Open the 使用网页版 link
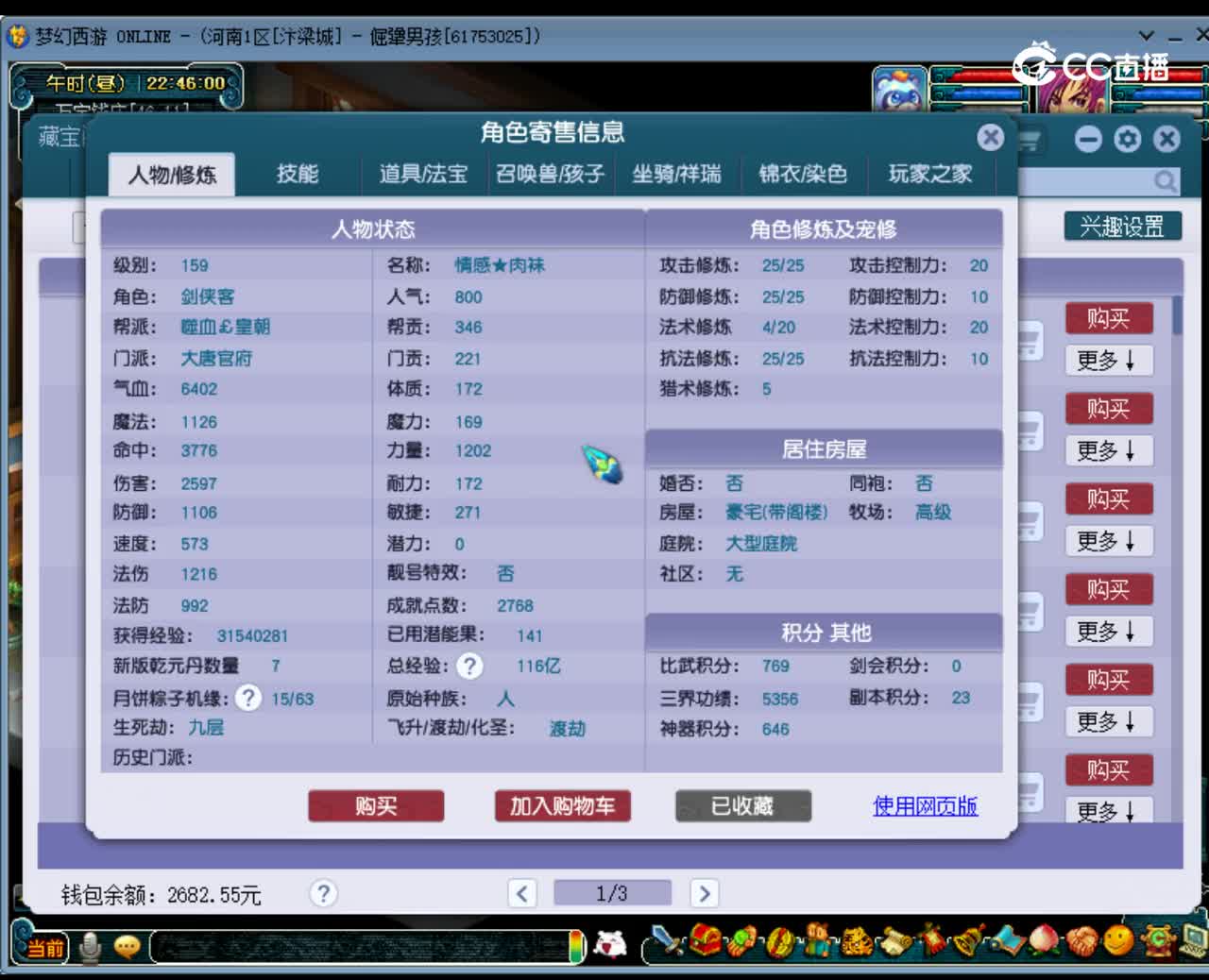Screen dimensions: 1209x980 [925, 806]
